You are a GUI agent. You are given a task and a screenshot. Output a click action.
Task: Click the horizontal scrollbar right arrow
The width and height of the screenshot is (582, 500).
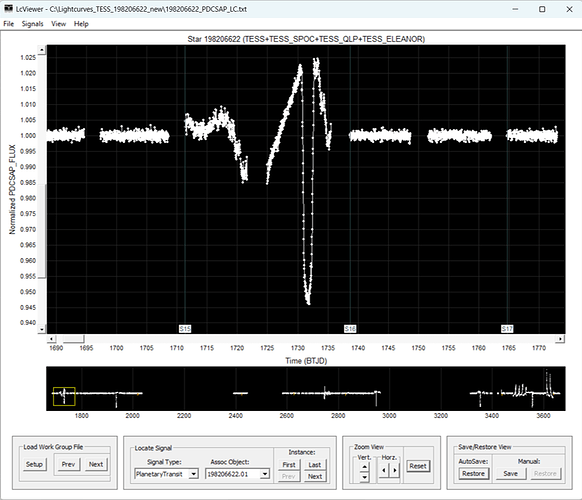(x=560, y=339)
